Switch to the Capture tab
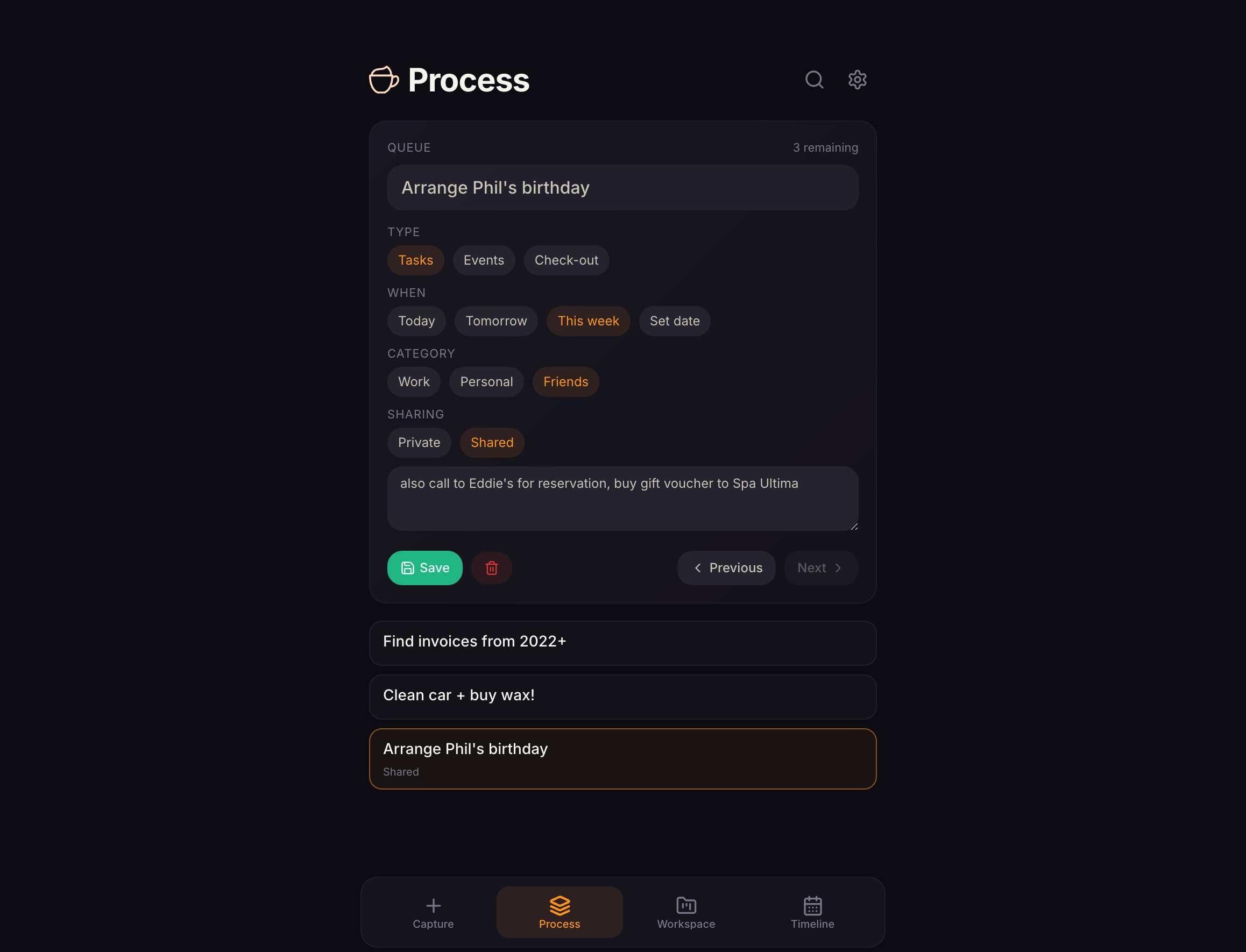 point(433,912)
